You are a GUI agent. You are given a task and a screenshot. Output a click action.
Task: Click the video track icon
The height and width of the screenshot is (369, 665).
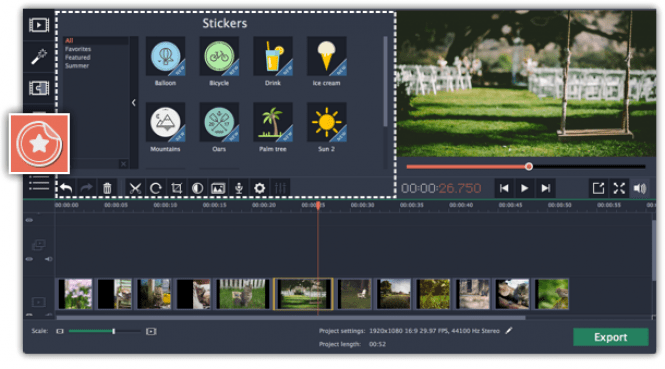pyautogui.click(x=39, y=302)
